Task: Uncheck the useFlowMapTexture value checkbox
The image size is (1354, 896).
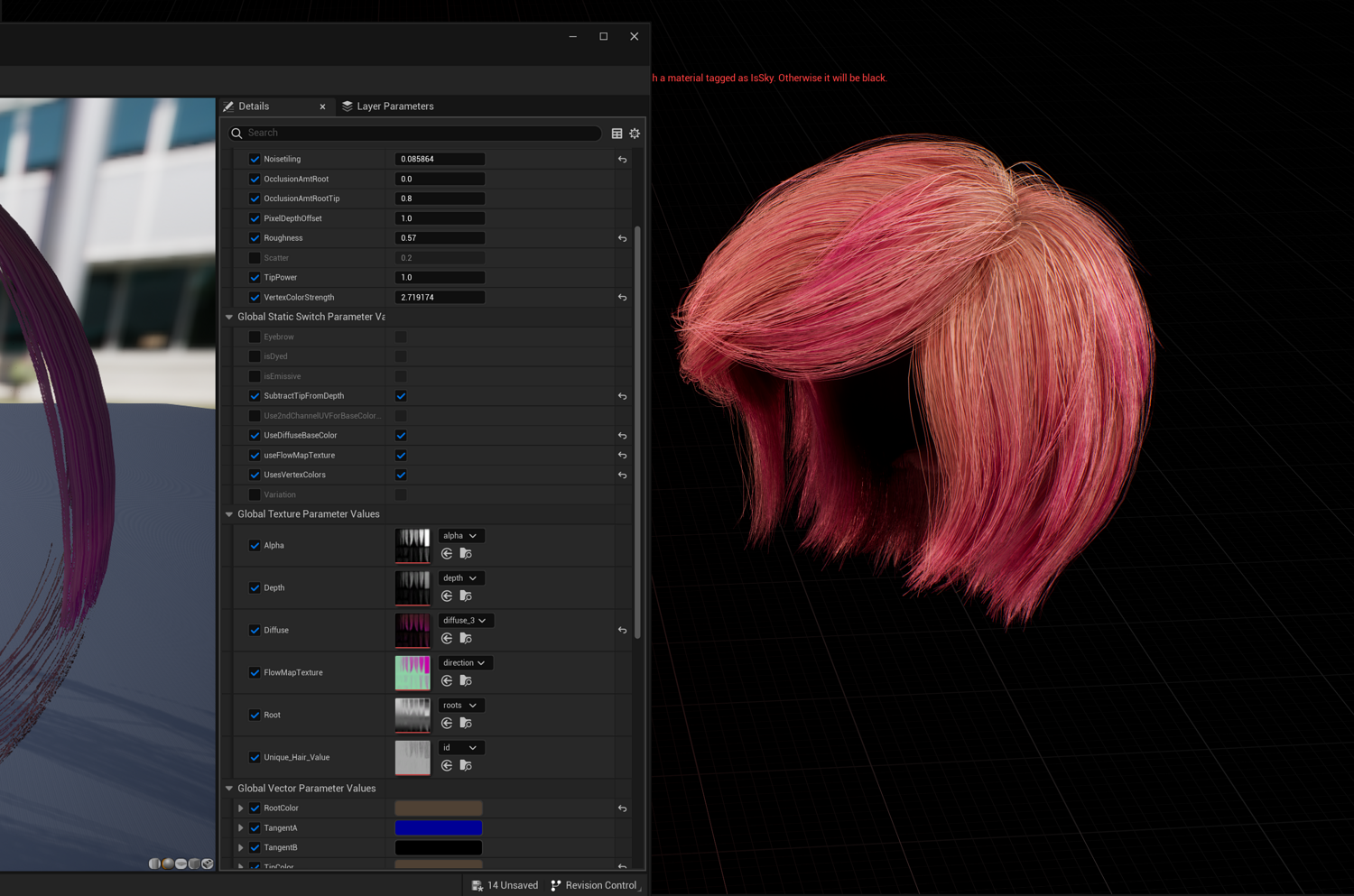Action: (x=401, y=456)
